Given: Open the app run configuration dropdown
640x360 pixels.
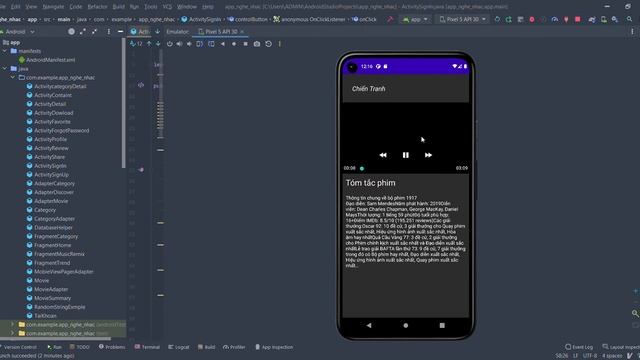Looking at the screenshot, I should (x=416, y=19).
